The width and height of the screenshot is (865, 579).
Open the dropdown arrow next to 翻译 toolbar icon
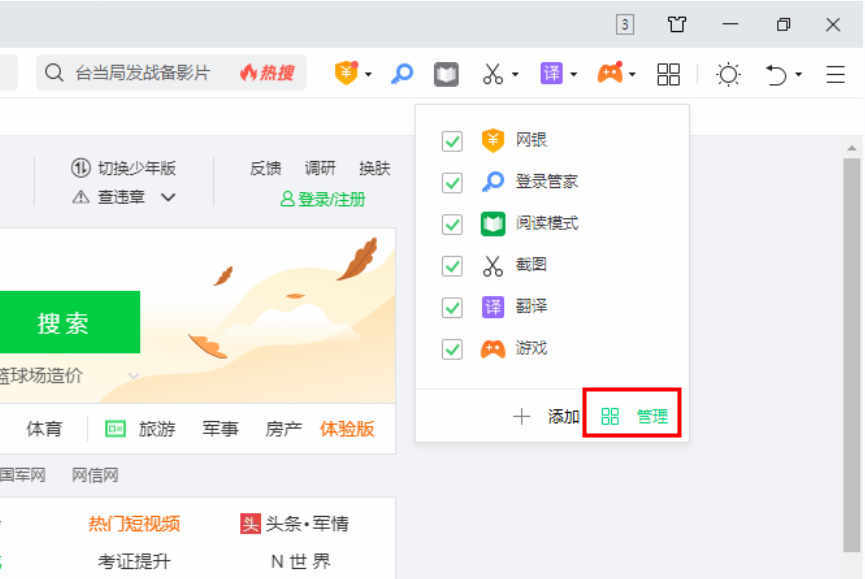(573, 73)
